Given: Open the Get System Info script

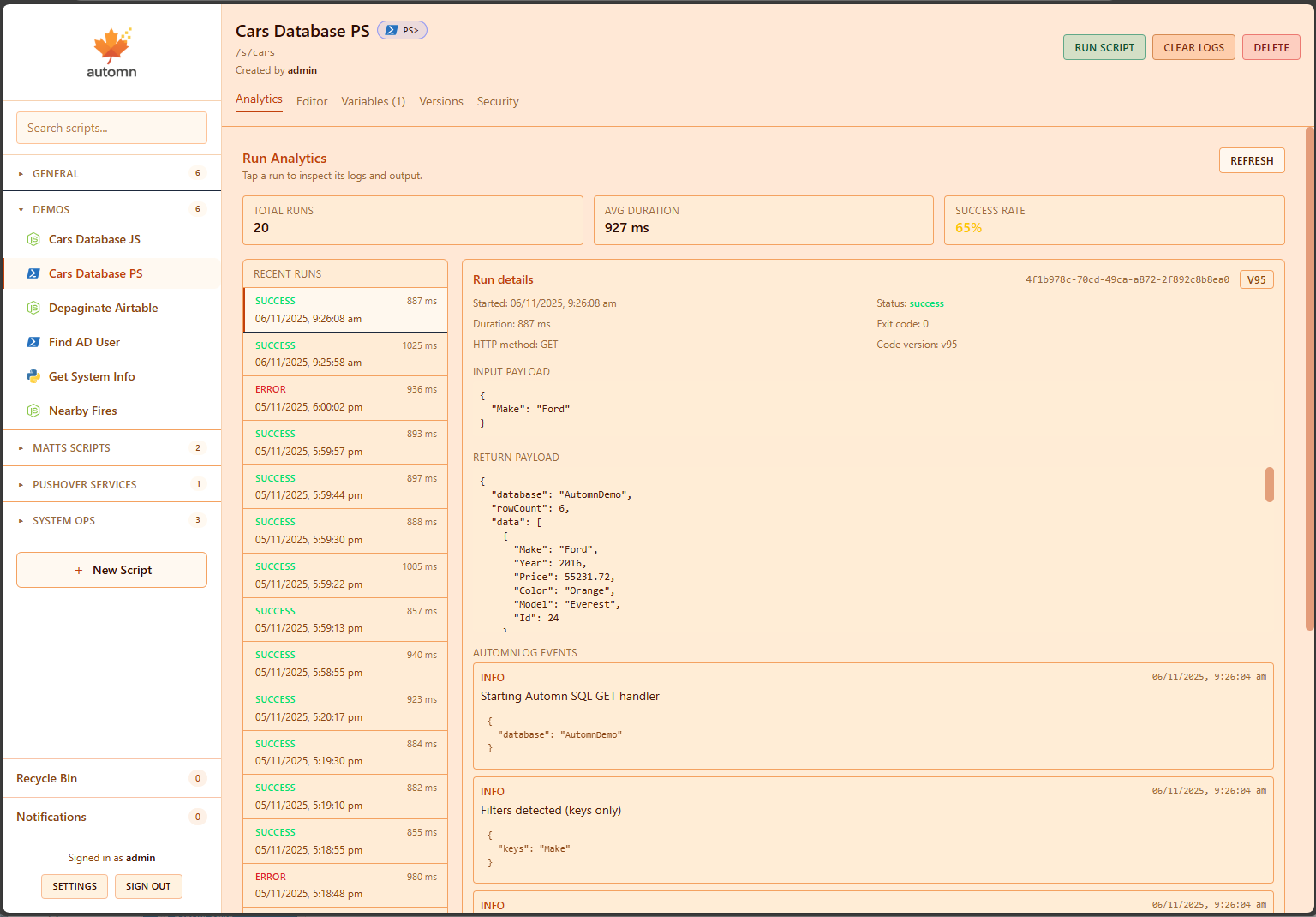Looking at the screenshot, I should [111, 376].
